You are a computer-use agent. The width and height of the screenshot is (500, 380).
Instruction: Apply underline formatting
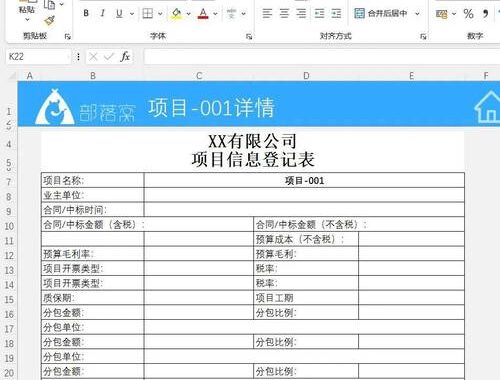tap(119, 13)
